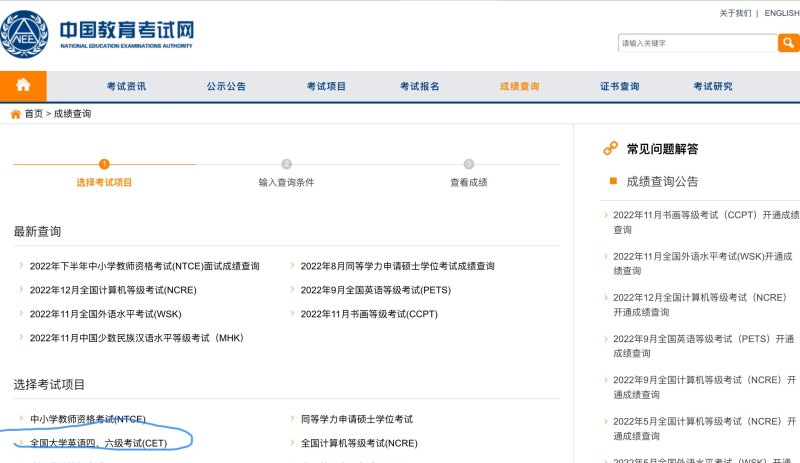Screen dimensions: 800x463
Task: Click 首页 in the breadcrumb
Action: click(34, 114)
